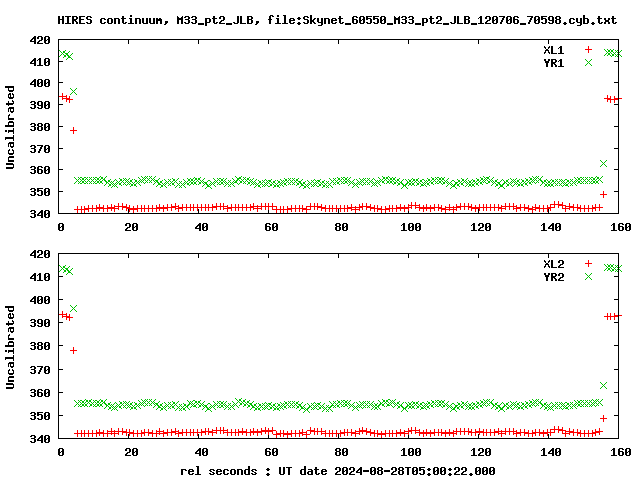Click the 420 tick label on top plot

click(x=40, y=40)
